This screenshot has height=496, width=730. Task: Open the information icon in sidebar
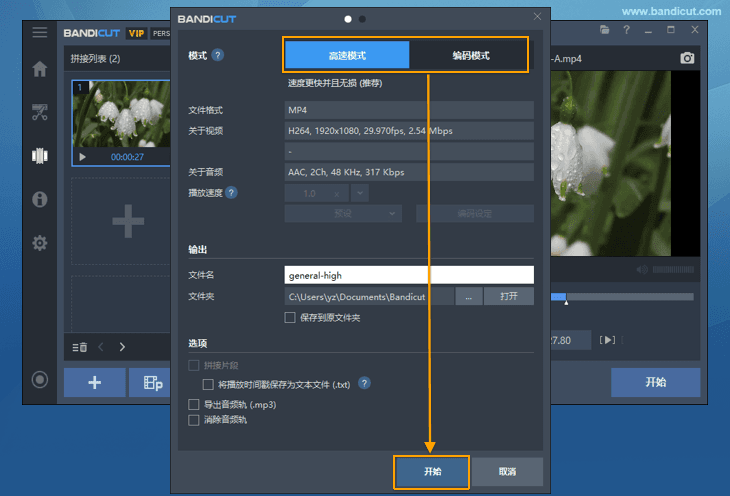(x=40, y=199)
